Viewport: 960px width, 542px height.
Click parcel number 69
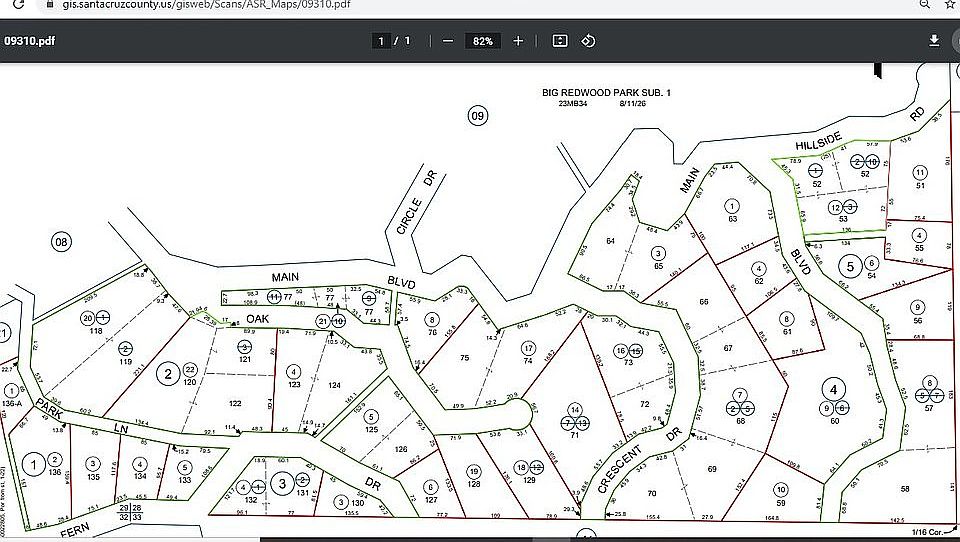click(712, 469)
